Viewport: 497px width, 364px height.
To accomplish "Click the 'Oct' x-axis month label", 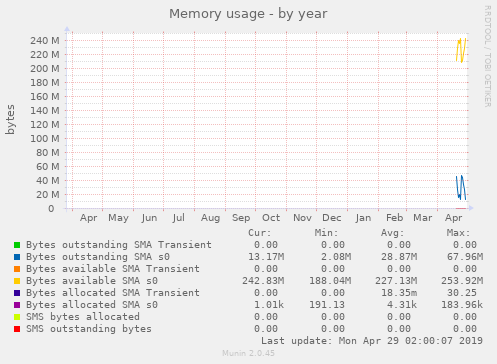I will tap(271, 218).
